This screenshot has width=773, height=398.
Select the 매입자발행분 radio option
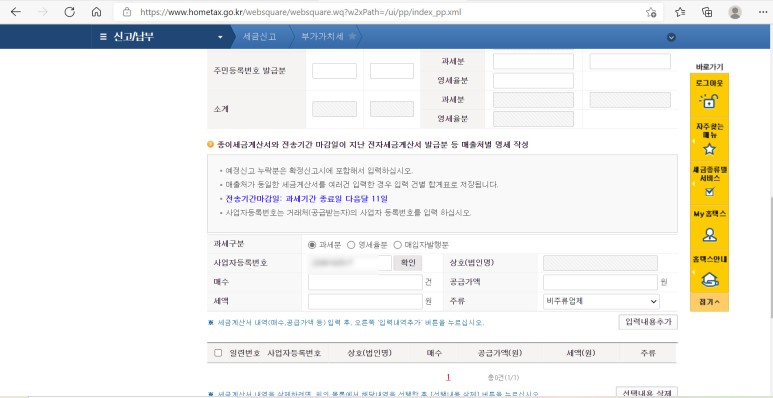(x=397, y=245)
